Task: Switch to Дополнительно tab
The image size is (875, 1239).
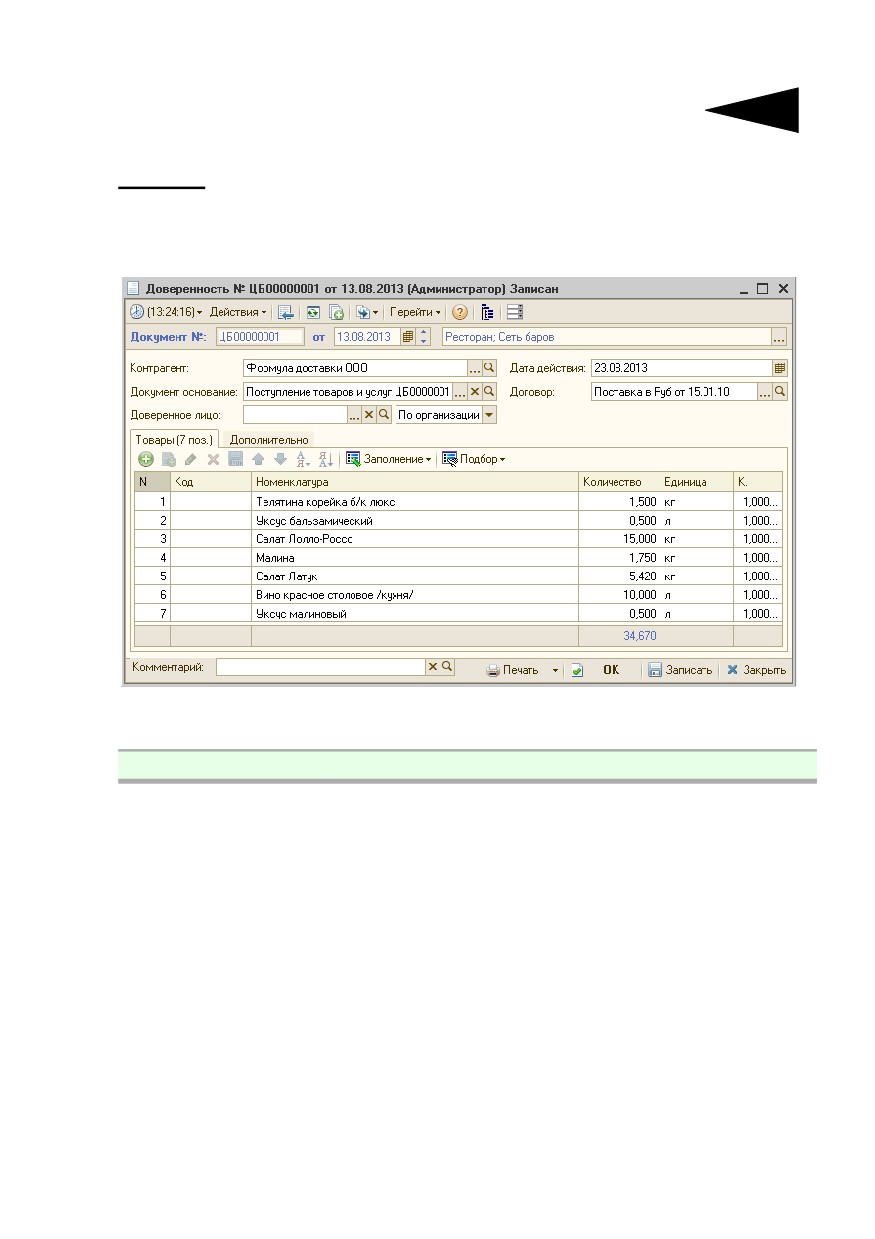Action: [269, 439]
